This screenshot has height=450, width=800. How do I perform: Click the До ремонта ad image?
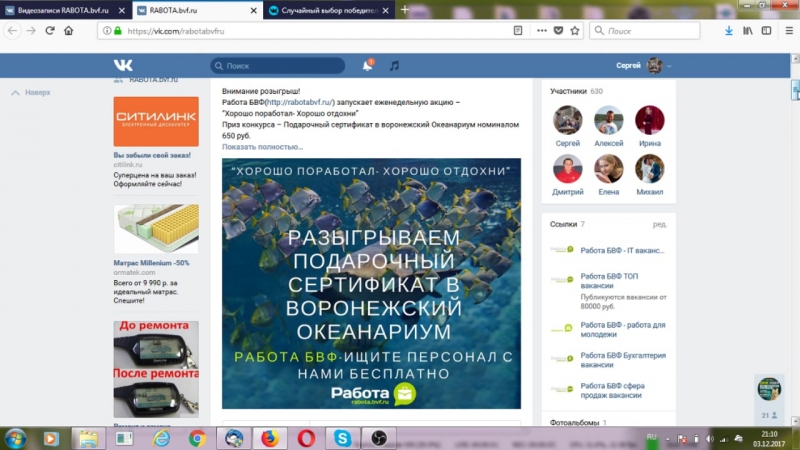(156, 369)
